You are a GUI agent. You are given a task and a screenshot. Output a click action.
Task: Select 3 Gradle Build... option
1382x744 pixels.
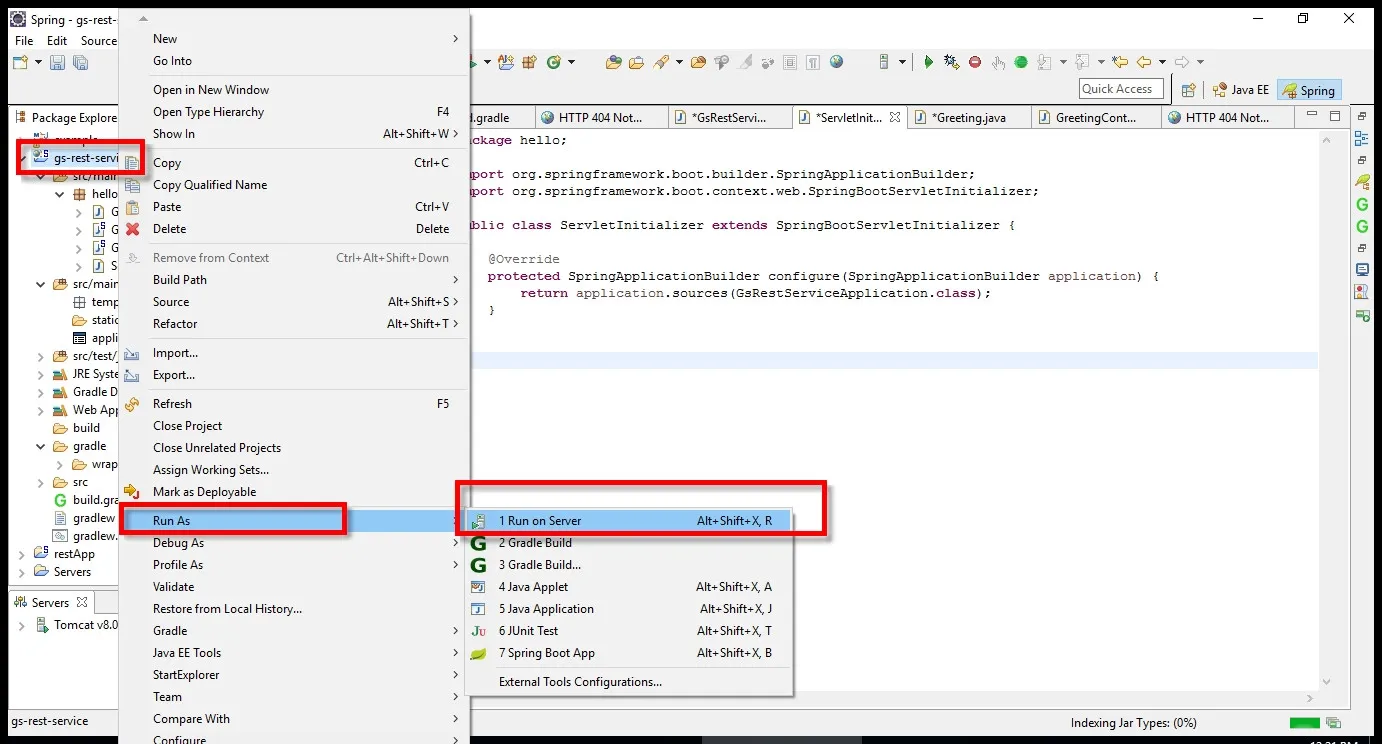[629, 565]
